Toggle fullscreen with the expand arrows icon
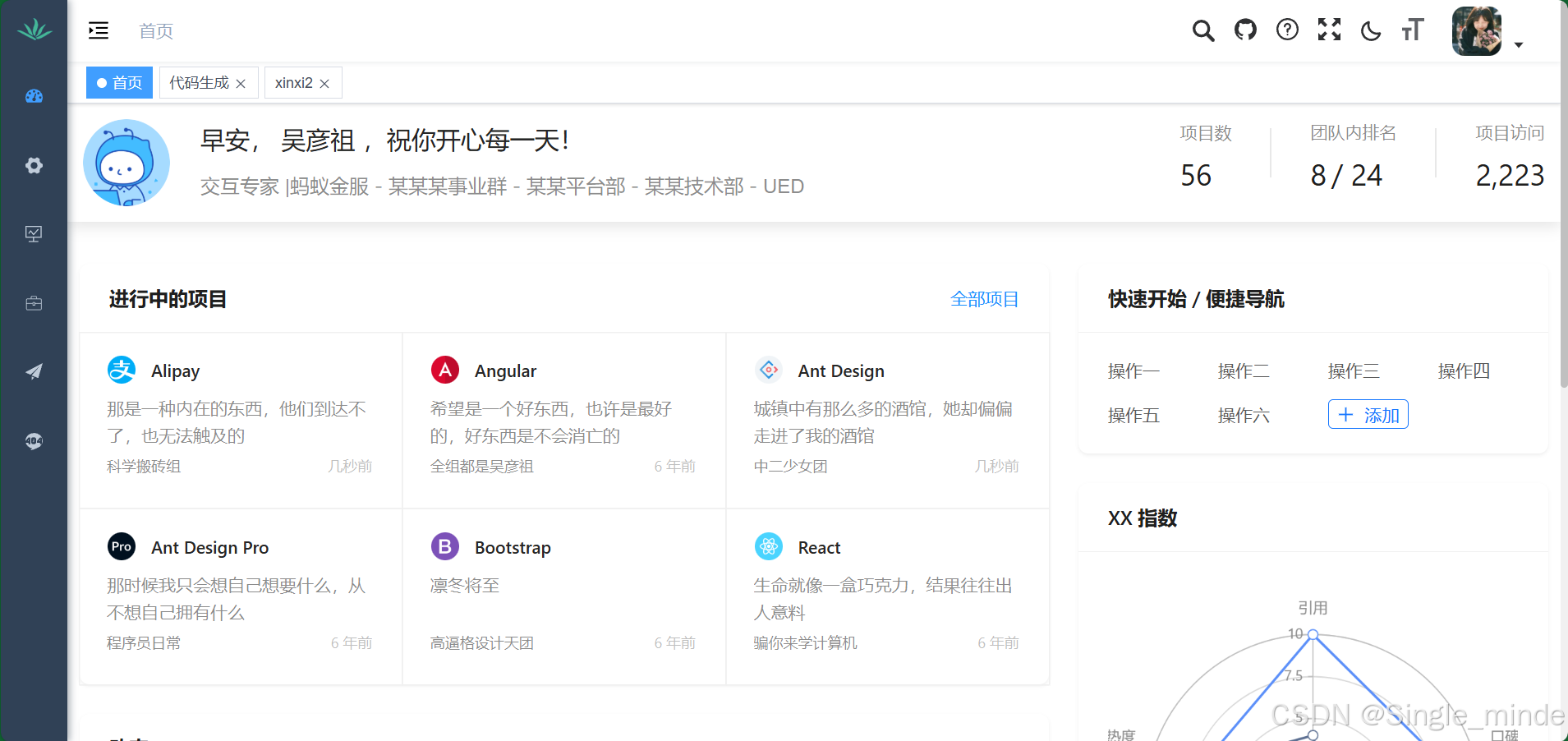This screenshot has width=1568, height=741. pos(1329,30)
